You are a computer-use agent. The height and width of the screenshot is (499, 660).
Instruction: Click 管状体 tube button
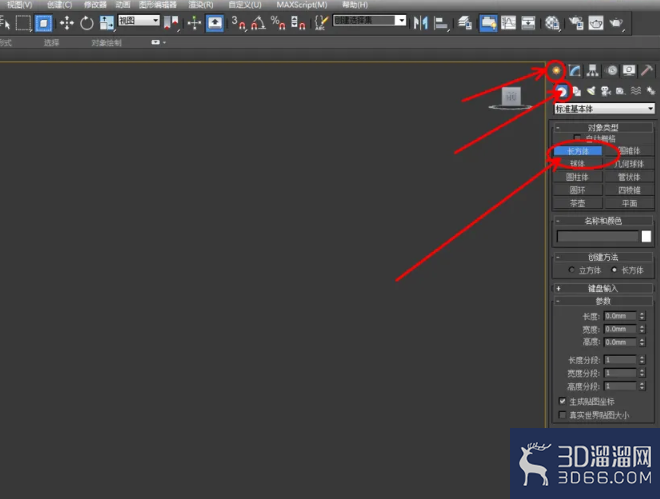(x=629, y=177)
